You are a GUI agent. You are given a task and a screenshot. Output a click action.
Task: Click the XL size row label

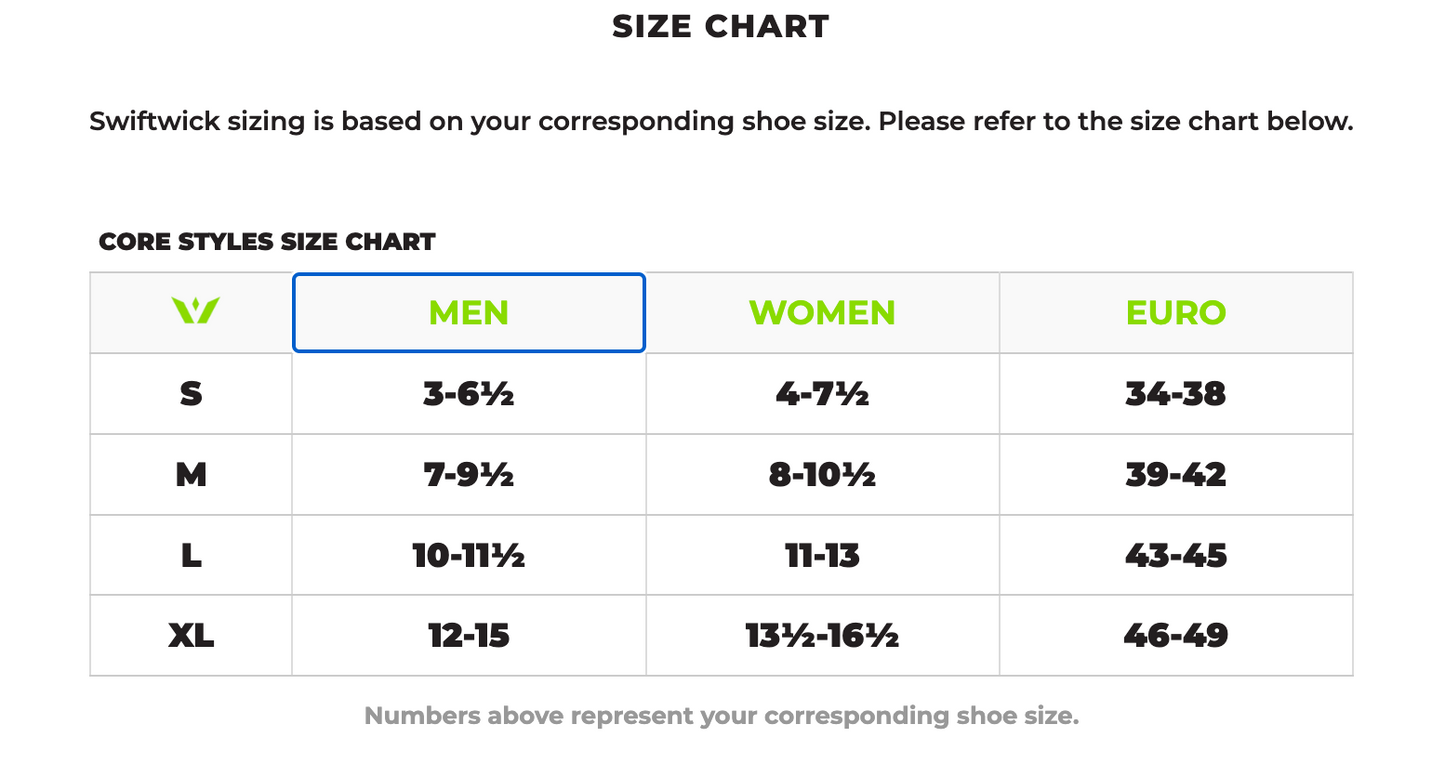(x=191, y=635)
